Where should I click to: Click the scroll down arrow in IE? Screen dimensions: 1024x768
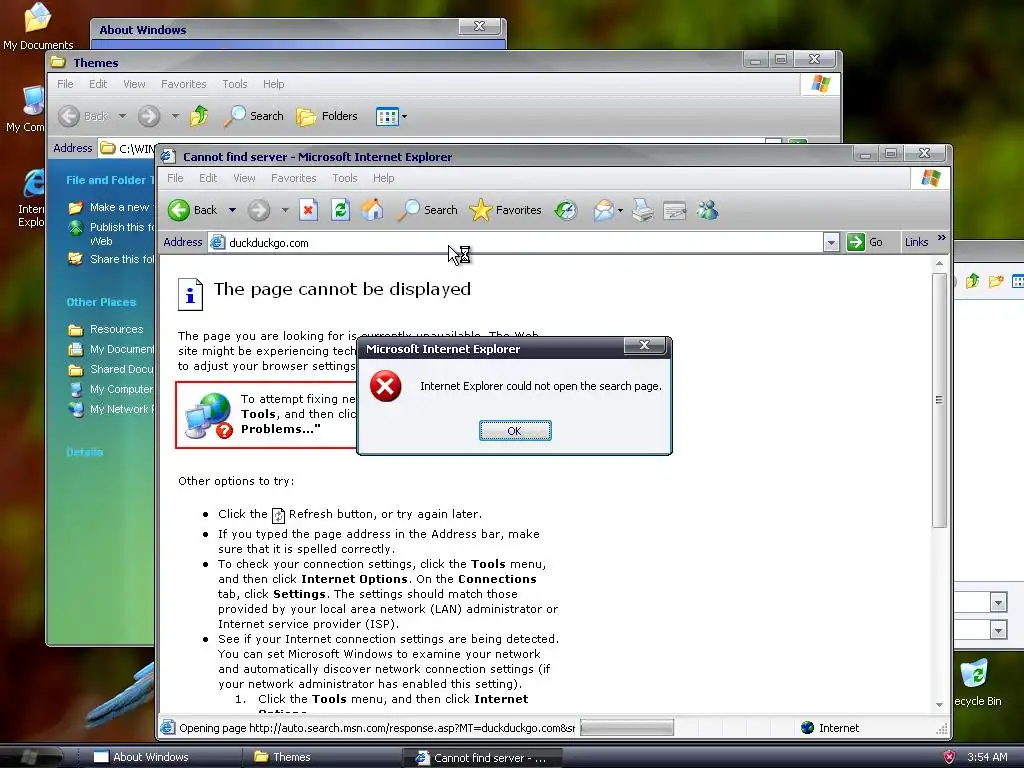pos(939,705)
